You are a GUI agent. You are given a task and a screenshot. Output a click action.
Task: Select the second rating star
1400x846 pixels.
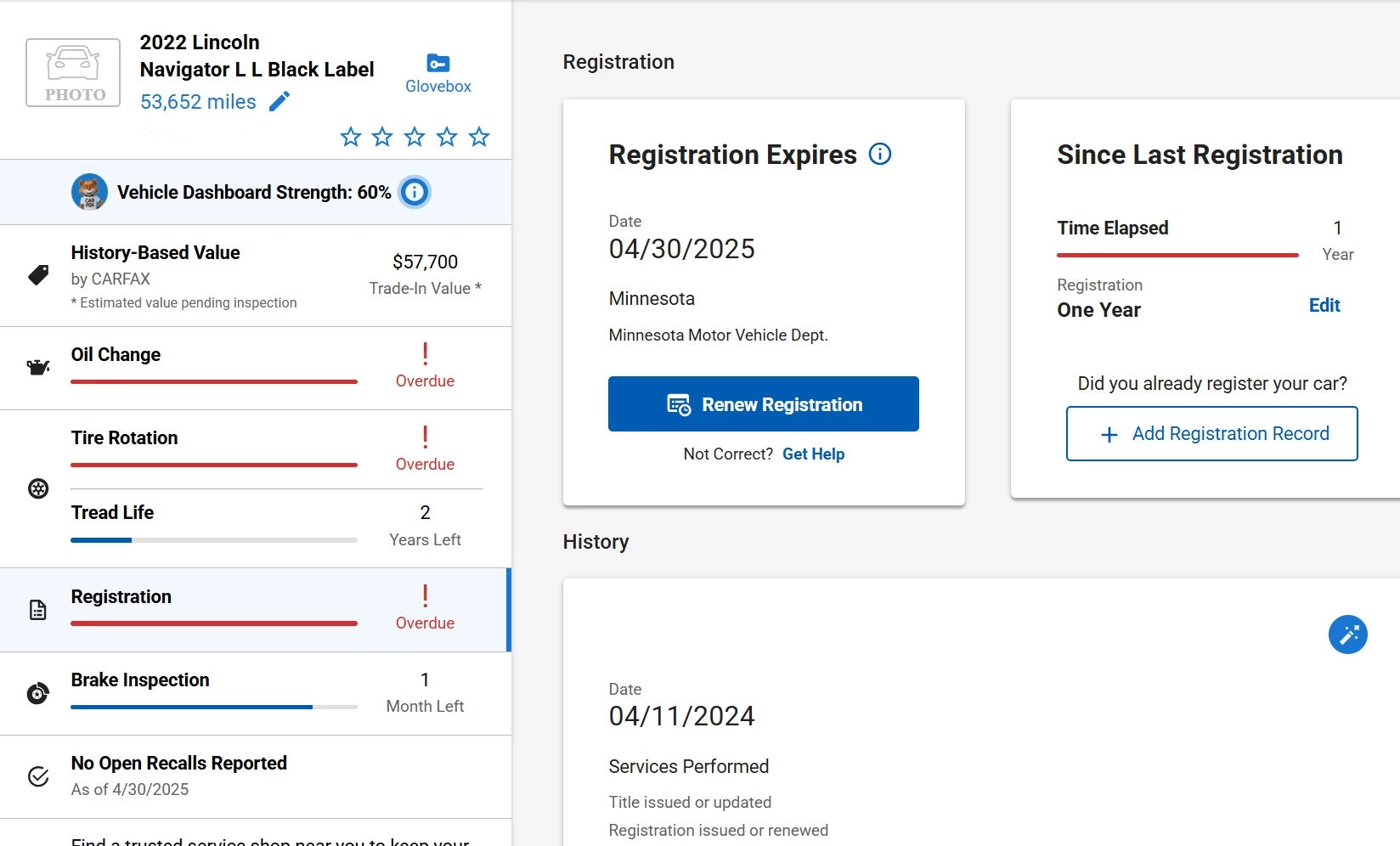click(382, 137)
